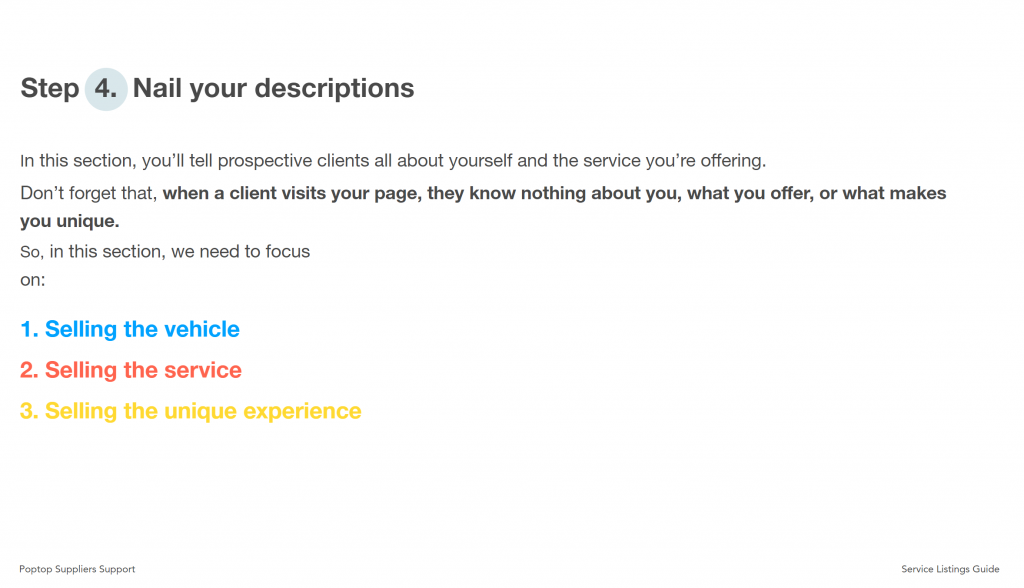Click the sentence starting "In this section, you'll tell"

(x=392, y=161)
